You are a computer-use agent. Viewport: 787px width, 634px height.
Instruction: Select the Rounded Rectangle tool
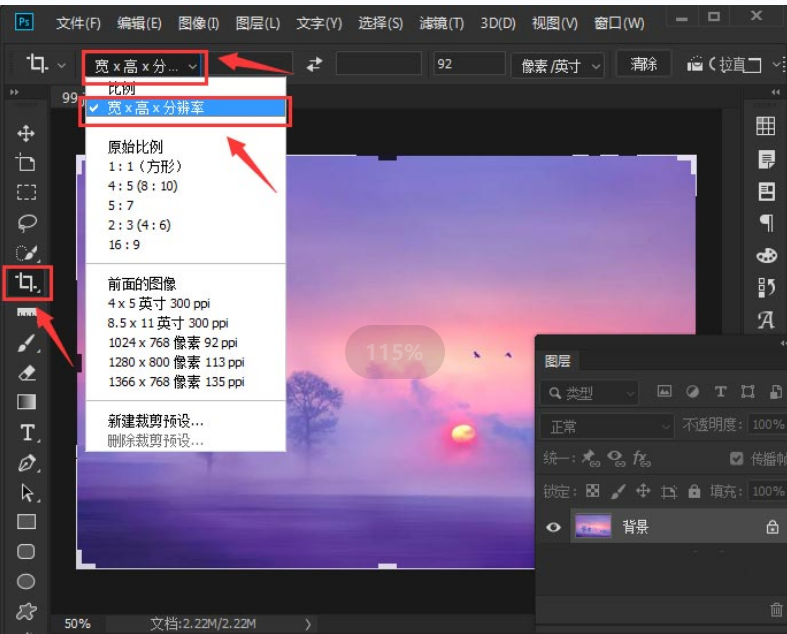[x=26, y=552]
